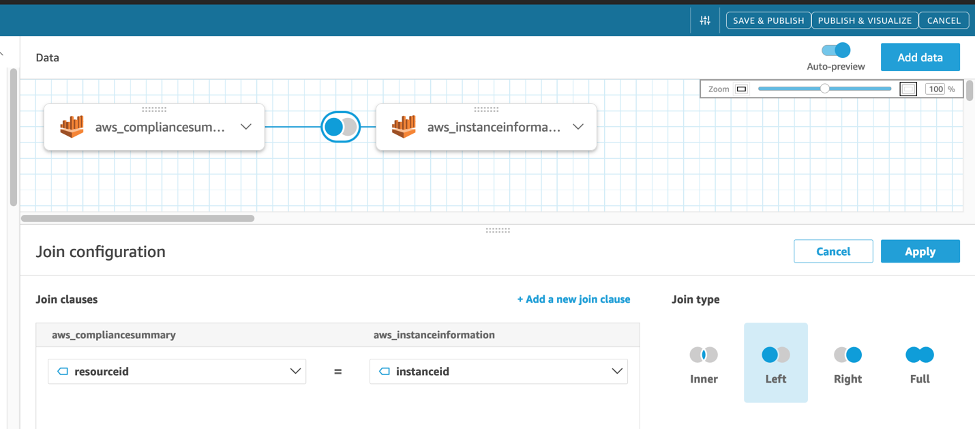Click the canvas vertical scrollbar at right edge

click(970, 90)
